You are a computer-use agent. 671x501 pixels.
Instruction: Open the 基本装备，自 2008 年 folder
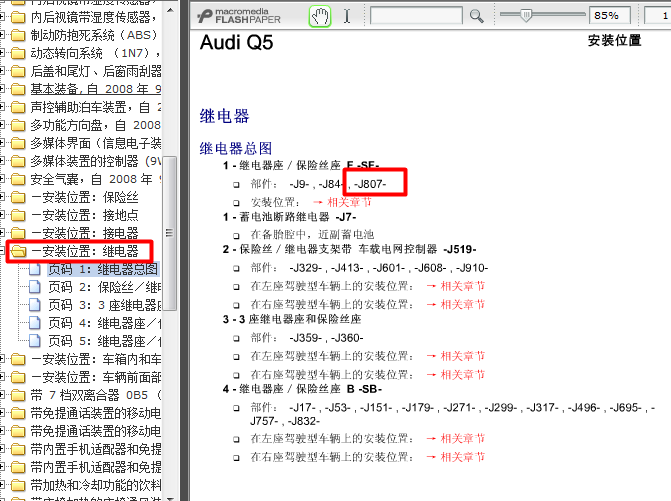tap(96, 89)
